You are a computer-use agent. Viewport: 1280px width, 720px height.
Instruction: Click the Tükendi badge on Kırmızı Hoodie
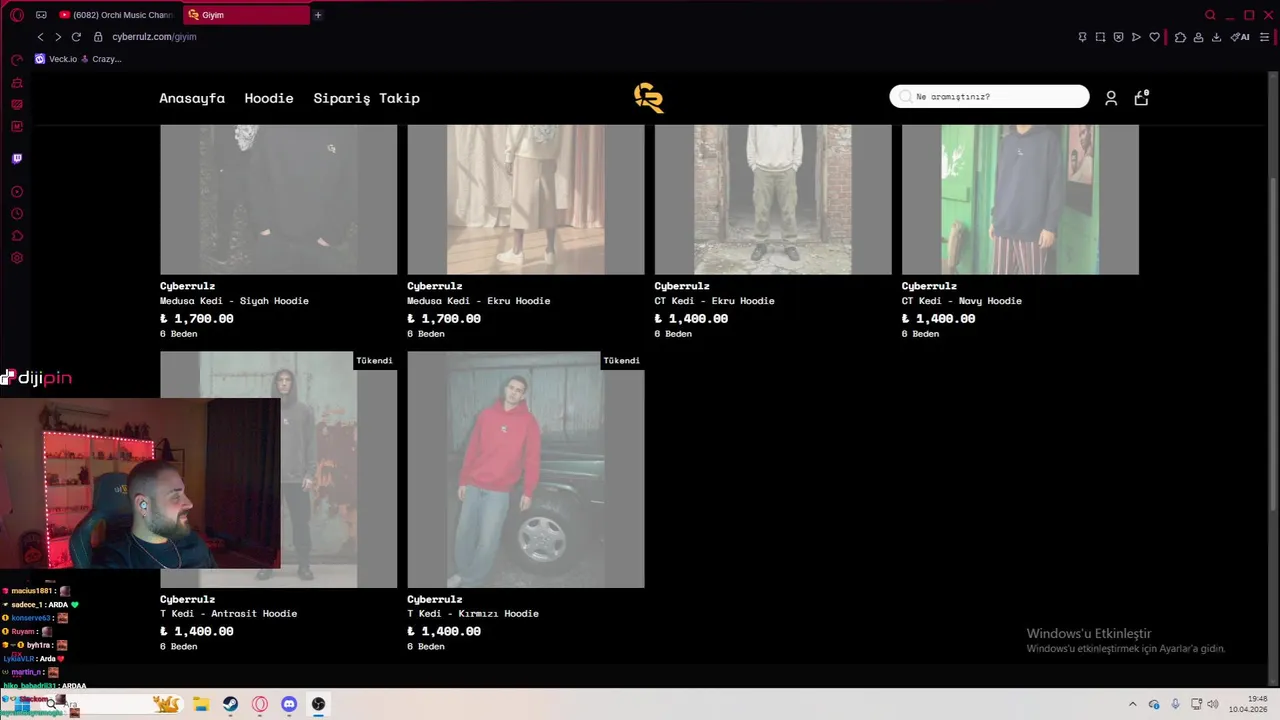pos(622,360)
